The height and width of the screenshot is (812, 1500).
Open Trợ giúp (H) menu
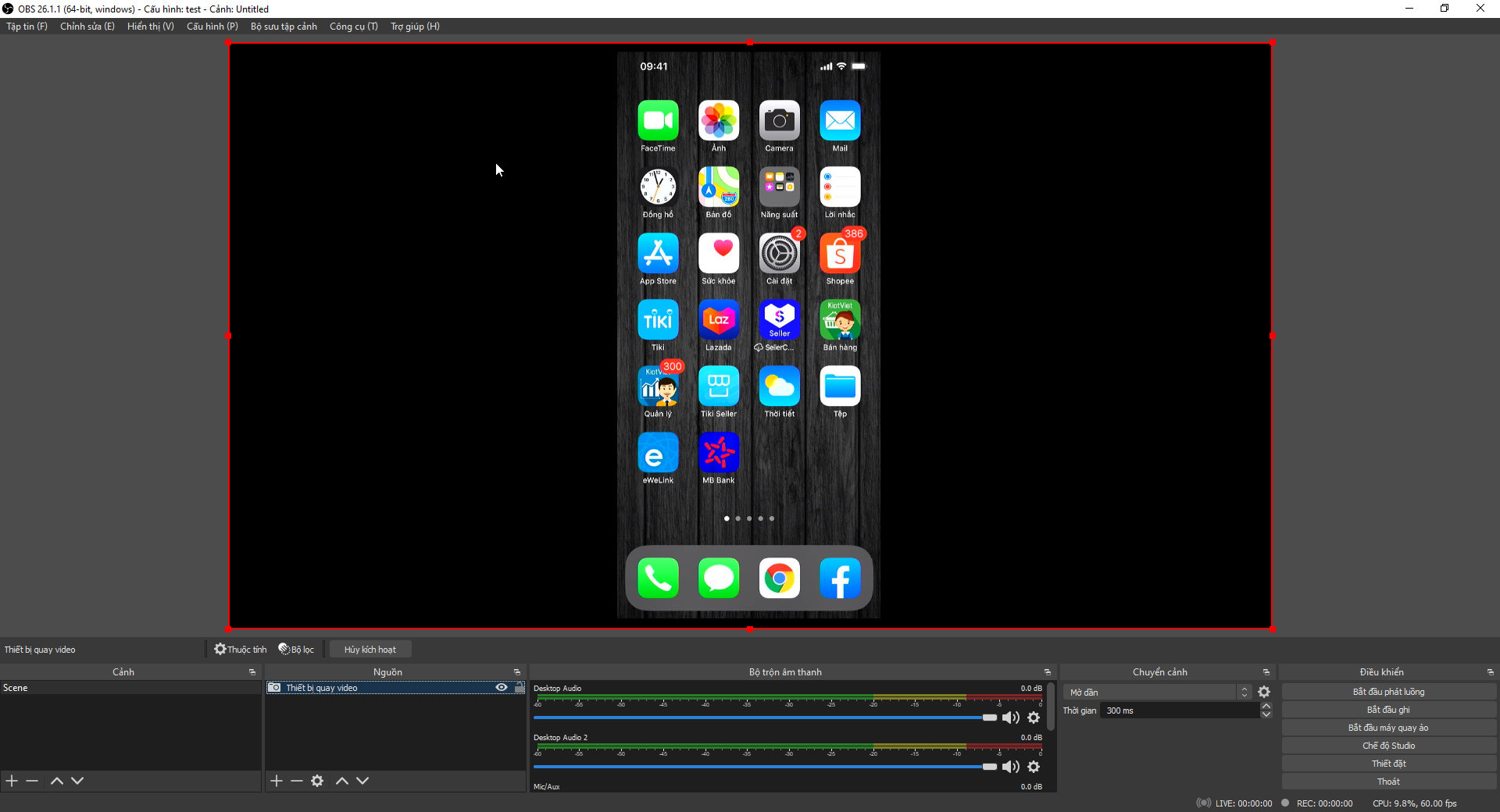click(x=415, y=26)
